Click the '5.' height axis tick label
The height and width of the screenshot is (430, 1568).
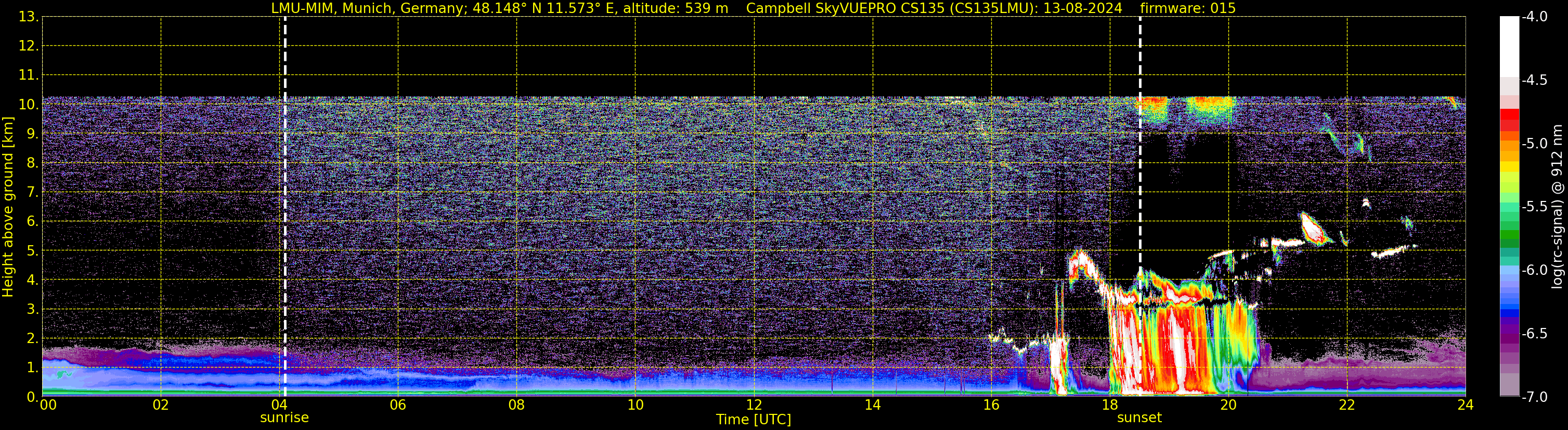[x=32, y=250]
